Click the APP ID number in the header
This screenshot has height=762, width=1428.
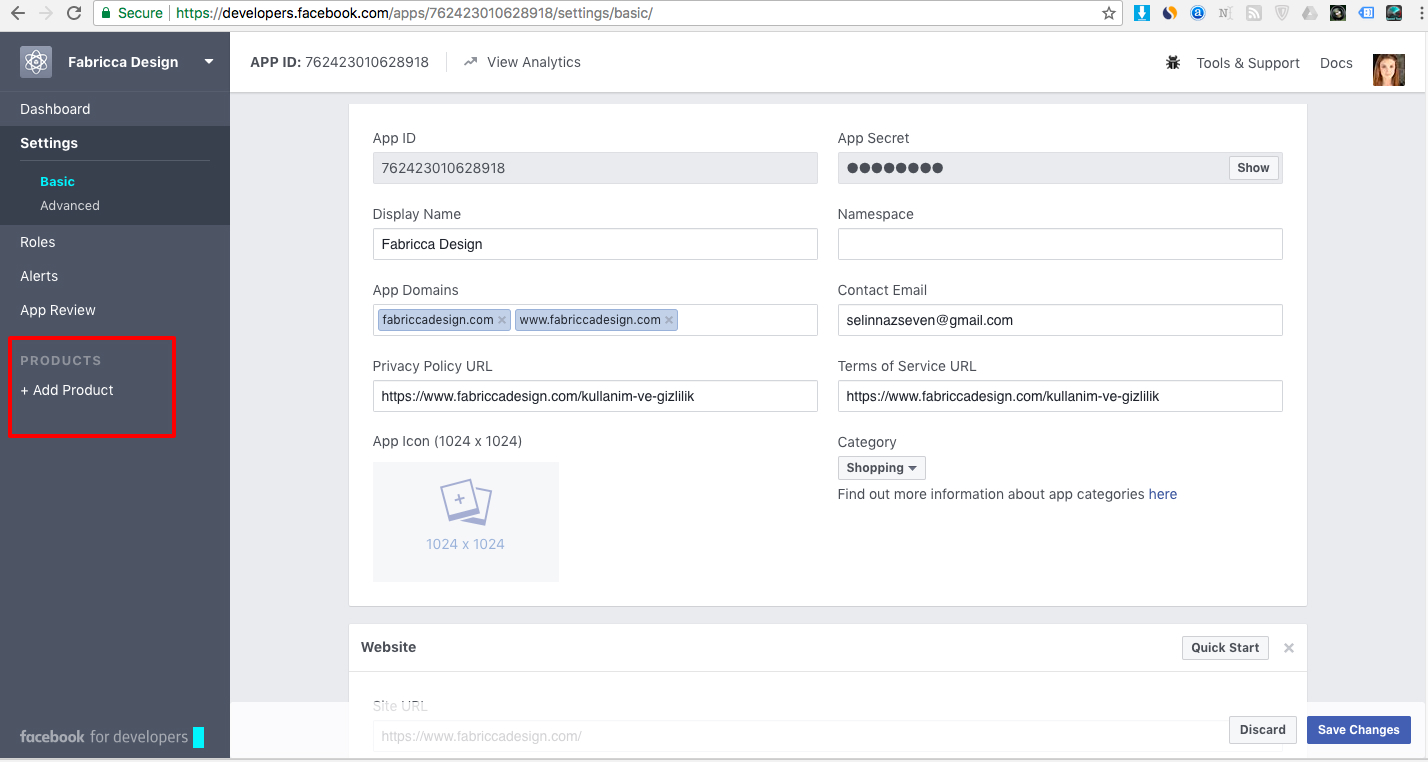(x=367, y=62)
